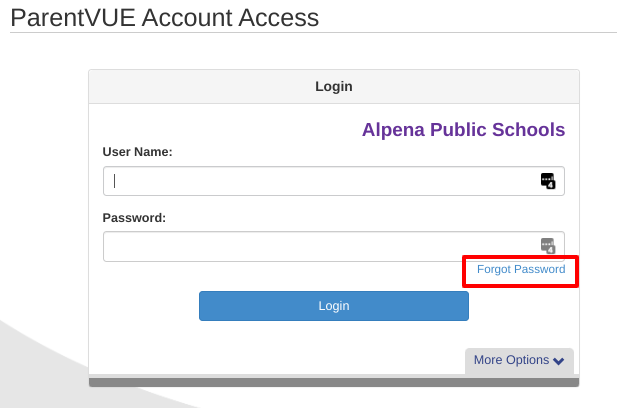This screenshot has height=408, width=617.
Task: Click the gray bar beneath the login panel
Action: pyautogui.click(x=334, y=382)
